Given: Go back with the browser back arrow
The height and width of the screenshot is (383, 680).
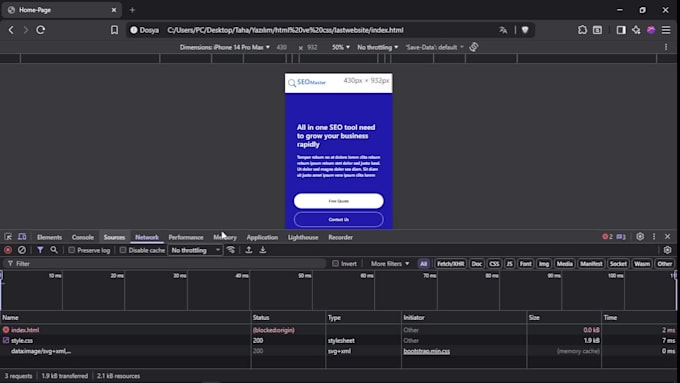Looking at the screenshot, I should click(11, 30).
